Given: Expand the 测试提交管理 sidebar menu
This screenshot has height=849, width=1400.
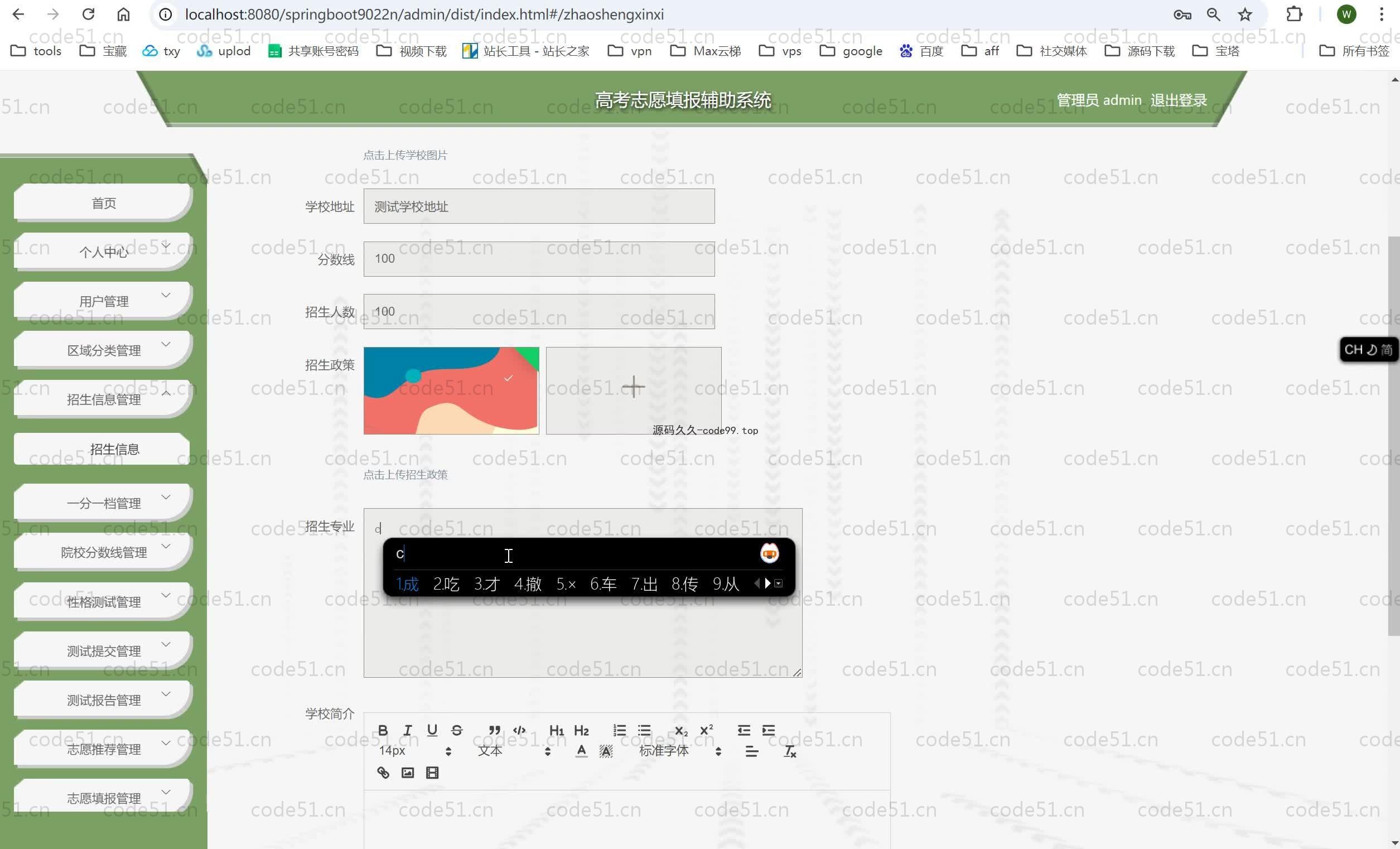Looking at the screenshot, I should click(103, 650).
